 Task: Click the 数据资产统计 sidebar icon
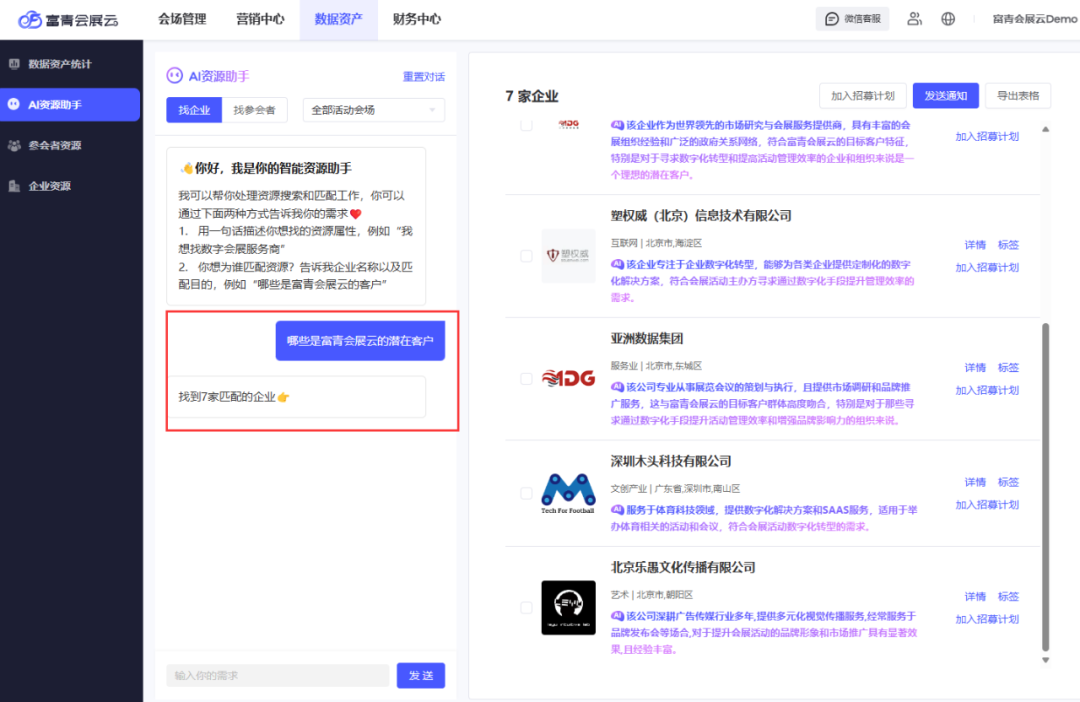(x=14, y=63)
